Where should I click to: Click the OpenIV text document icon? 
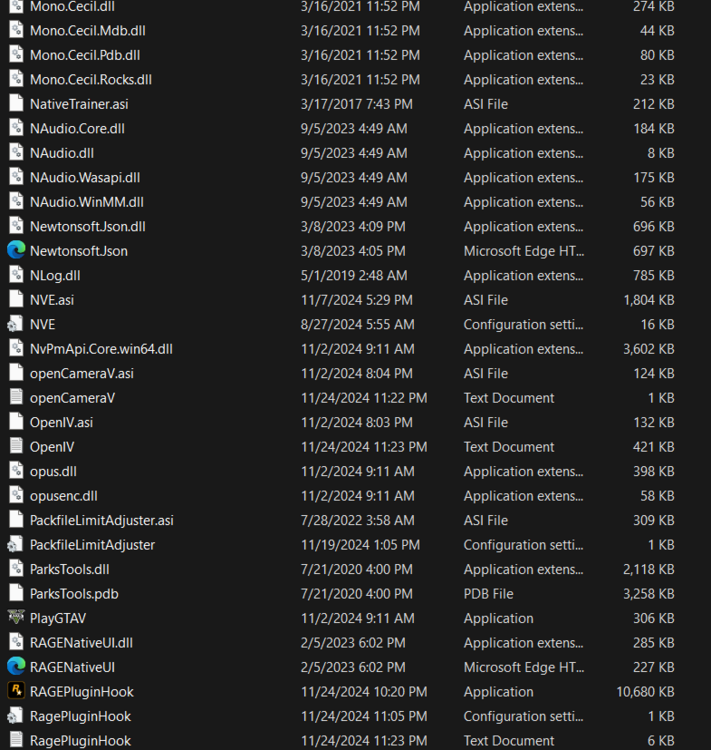click(16, 447)
